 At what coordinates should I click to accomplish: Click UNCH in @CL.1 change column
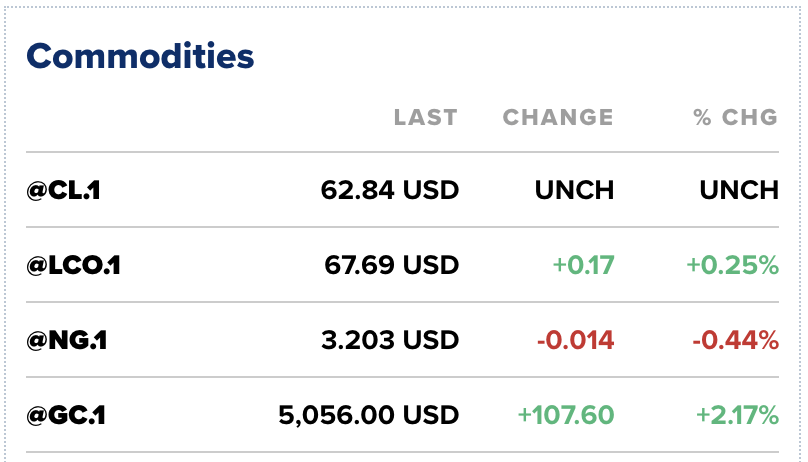coord(574,189)
